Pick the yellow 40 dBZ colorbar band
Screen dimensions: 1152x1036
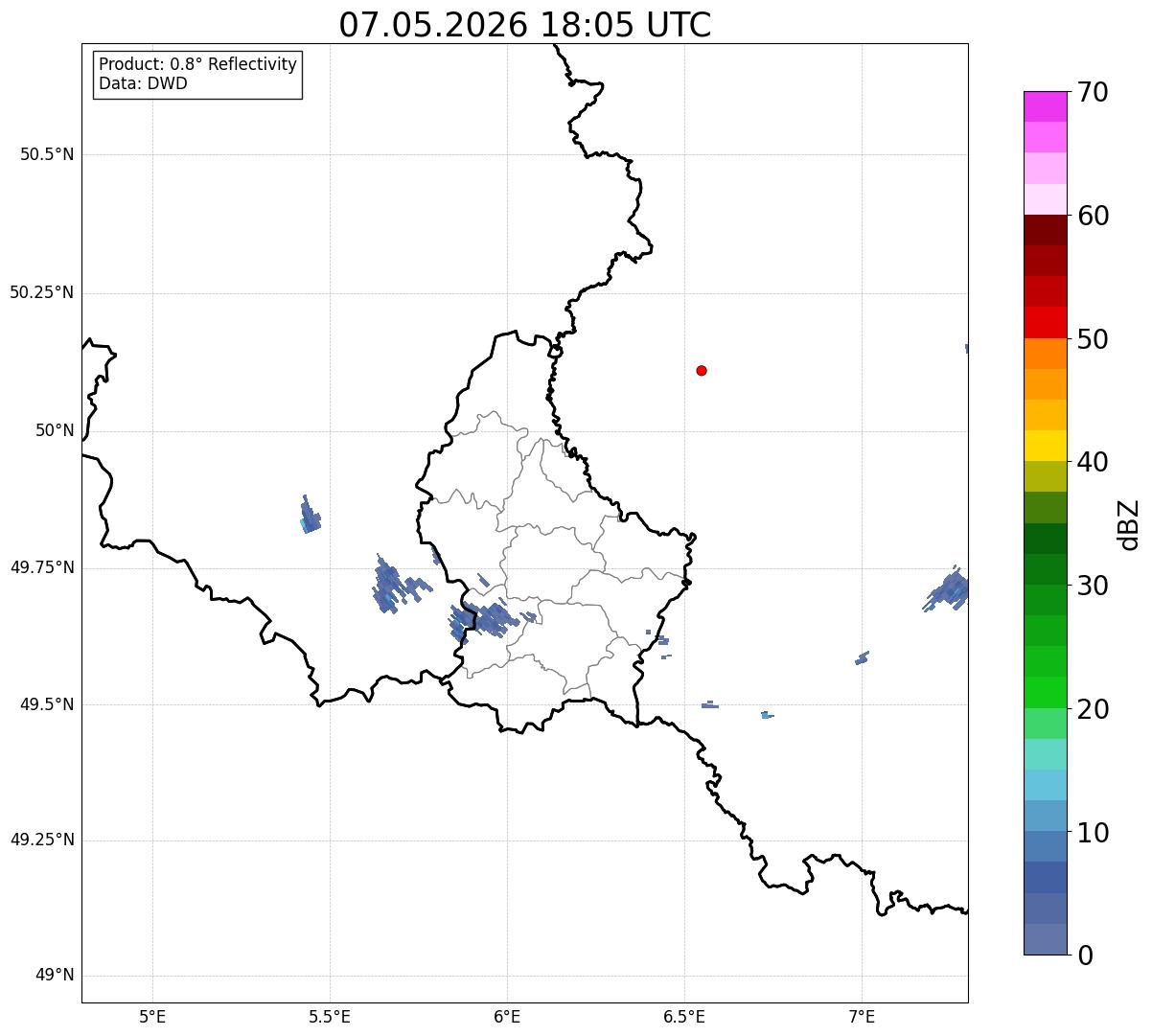pyautogui.click(x=1045, y=446)
